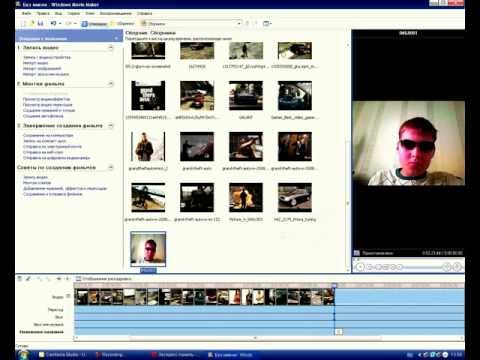The image size is (480, 360).
Task: Open the Сервис menu
Action: point(74,13)
